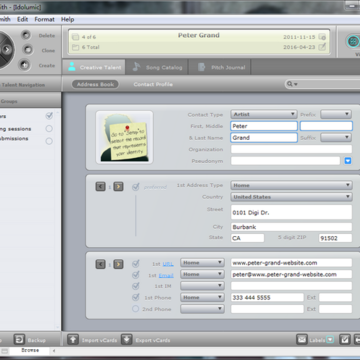
Task: Click the Last Name field containing Grand
Action: [264, 138]
